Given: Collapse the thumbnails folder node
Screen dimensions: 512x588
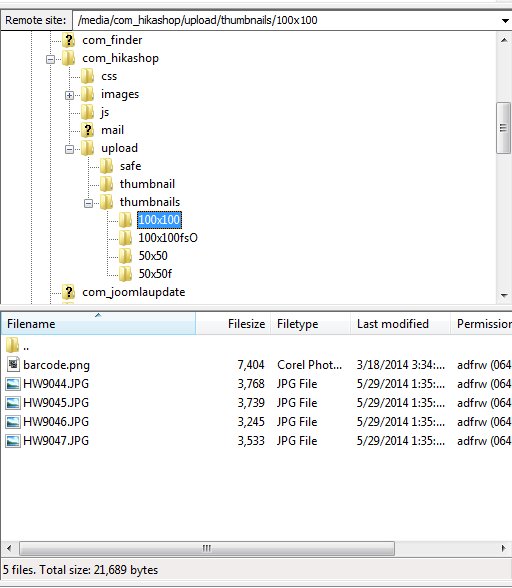Looking at the screenshot, I should click(88, 203).
